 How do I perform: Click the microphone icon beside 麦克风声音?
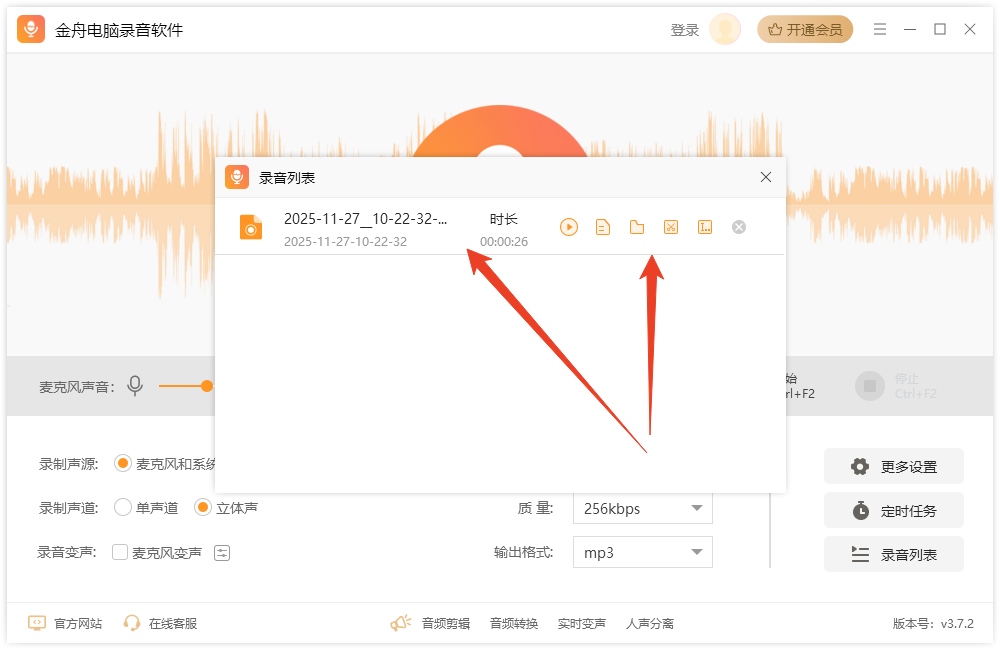(135, 385)
